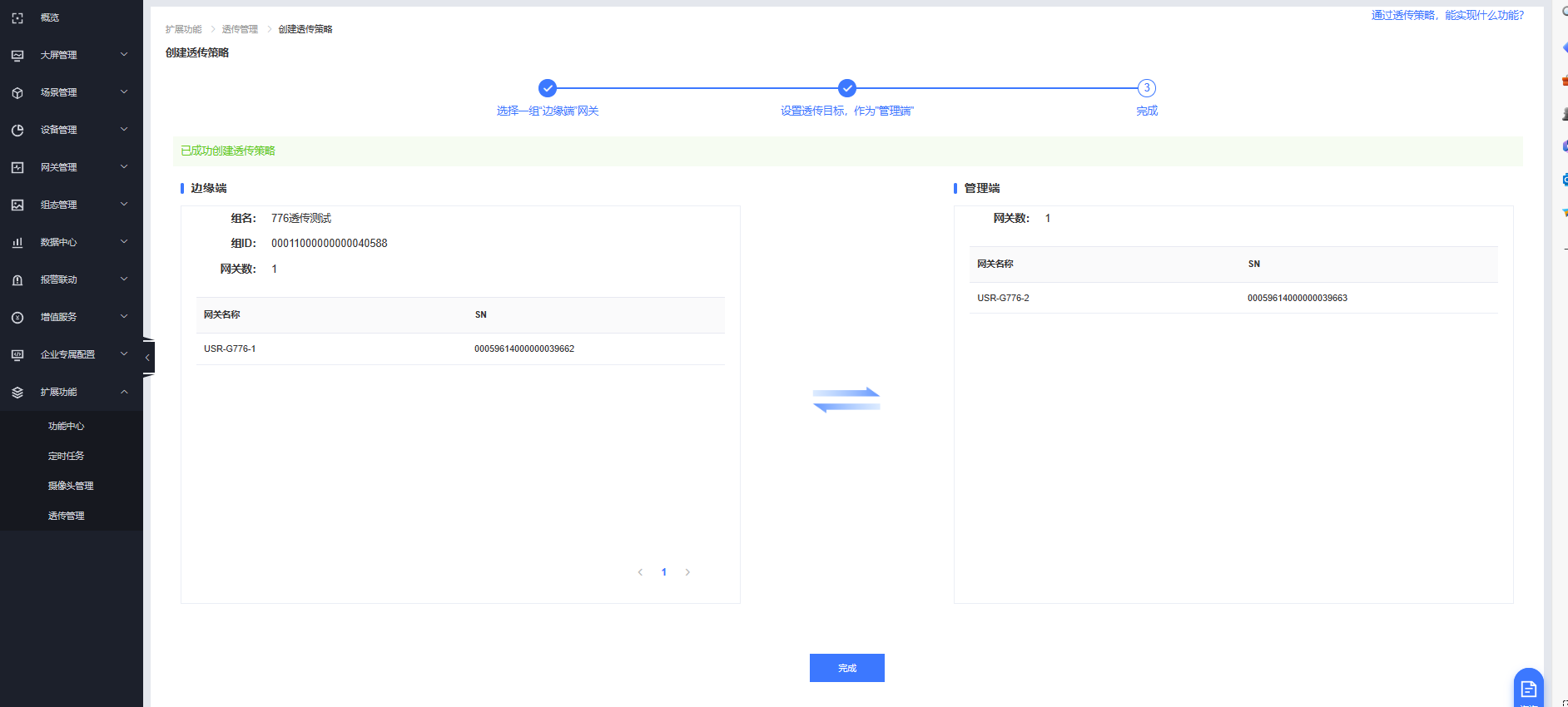Select 摄像头管理 submenu item
1568x707 pixels.
coord(71,486)
